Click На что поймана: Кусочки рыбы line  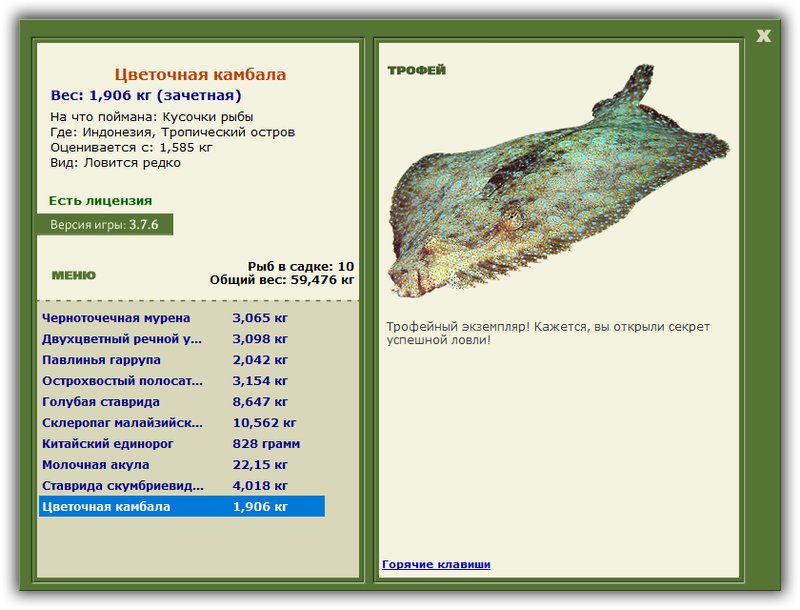click(152, 117)
